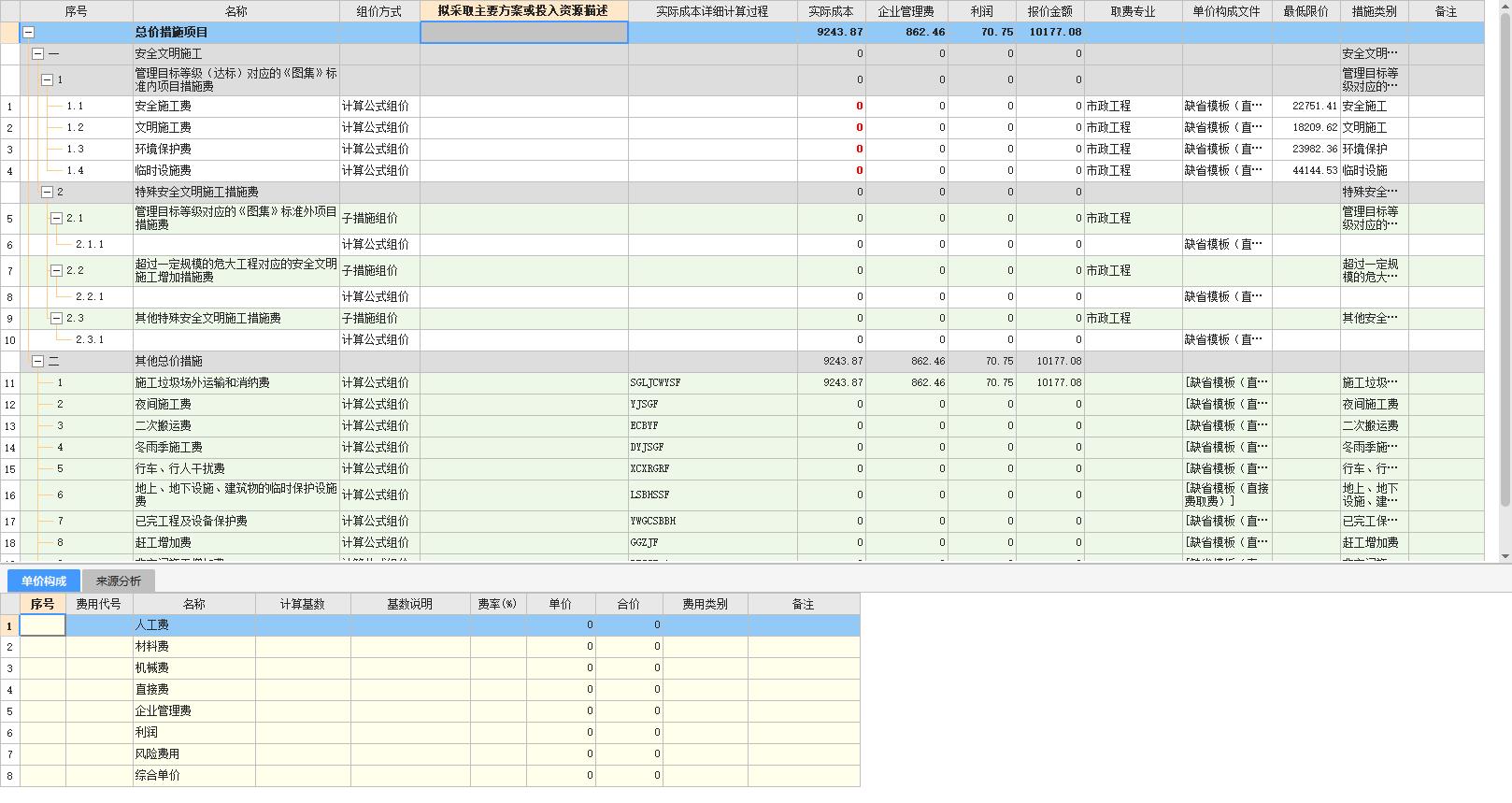Collapse node 2.3 其他特殊安全文明施工措施费

click(56, 319)
